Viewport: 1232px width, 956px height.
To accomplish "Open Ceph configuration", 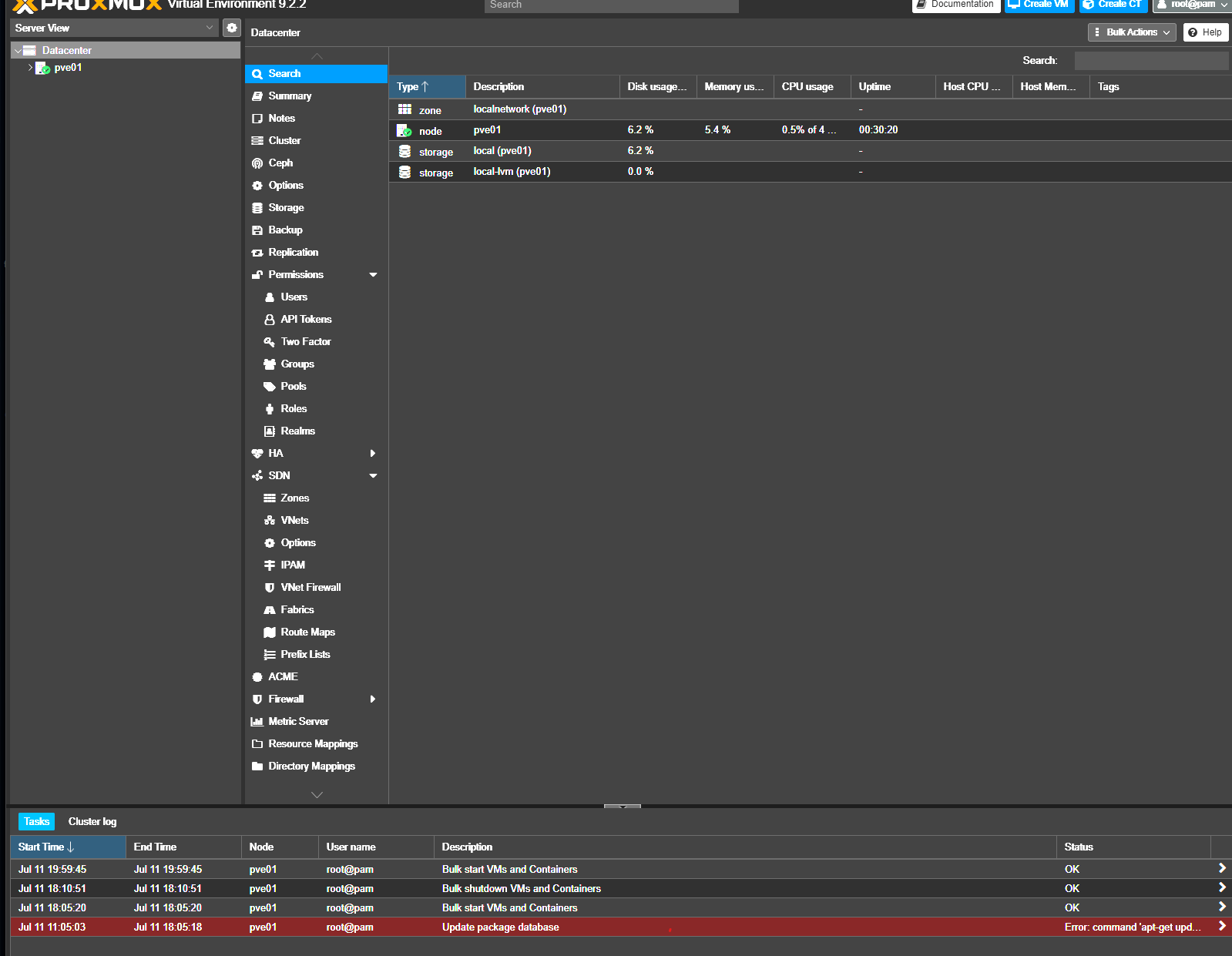I will coord(316,163).
